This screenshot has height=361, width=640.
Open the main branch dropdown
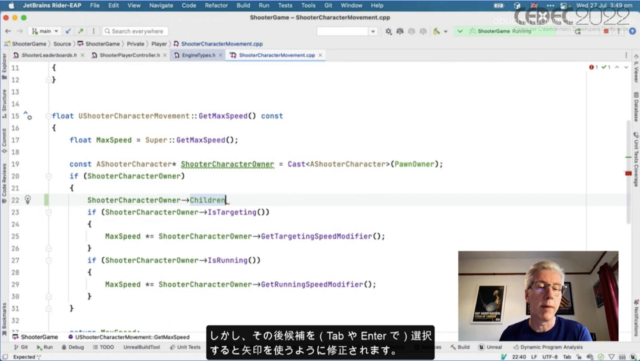(45, 31)
